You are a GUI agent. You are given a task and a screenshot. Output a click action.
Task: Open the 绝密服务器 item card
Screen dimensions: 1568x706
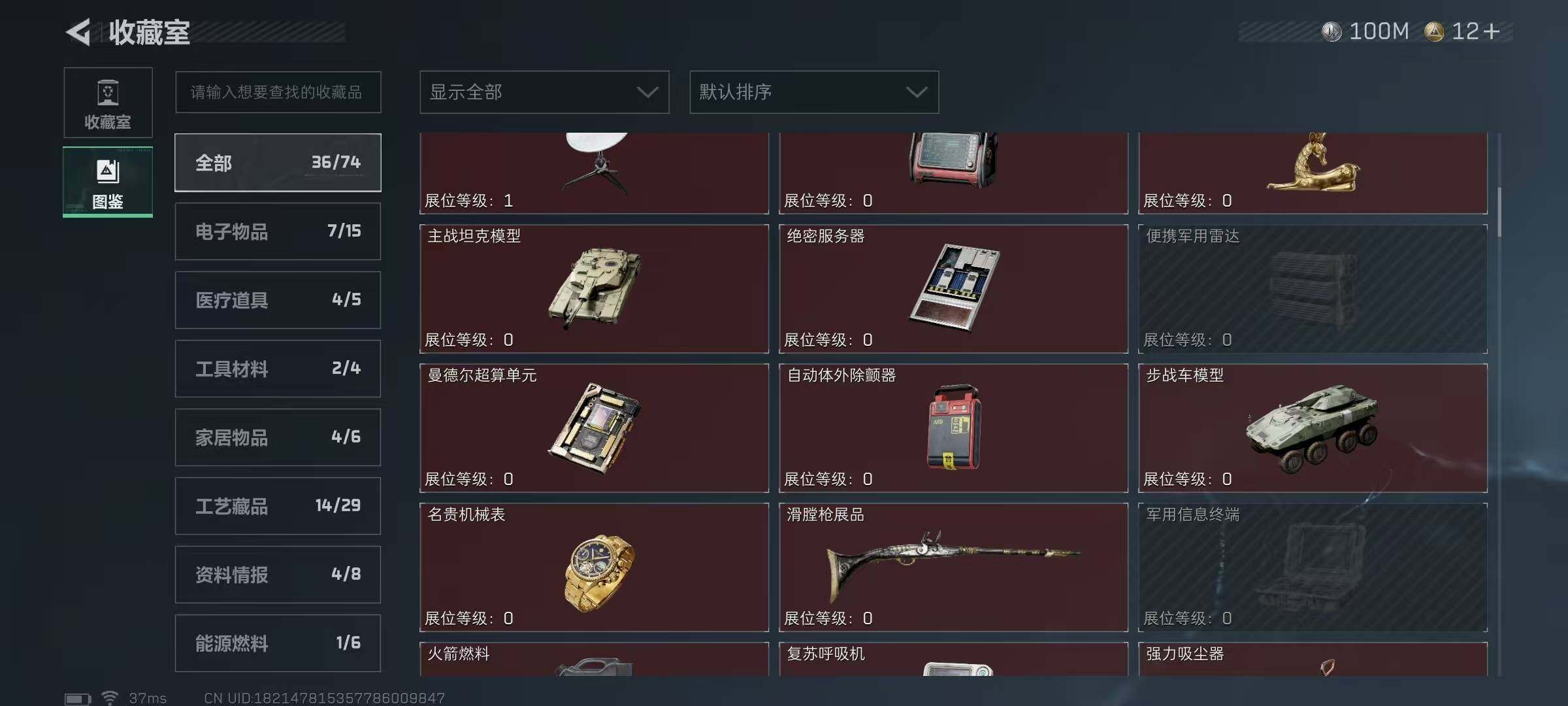point(953,289)
